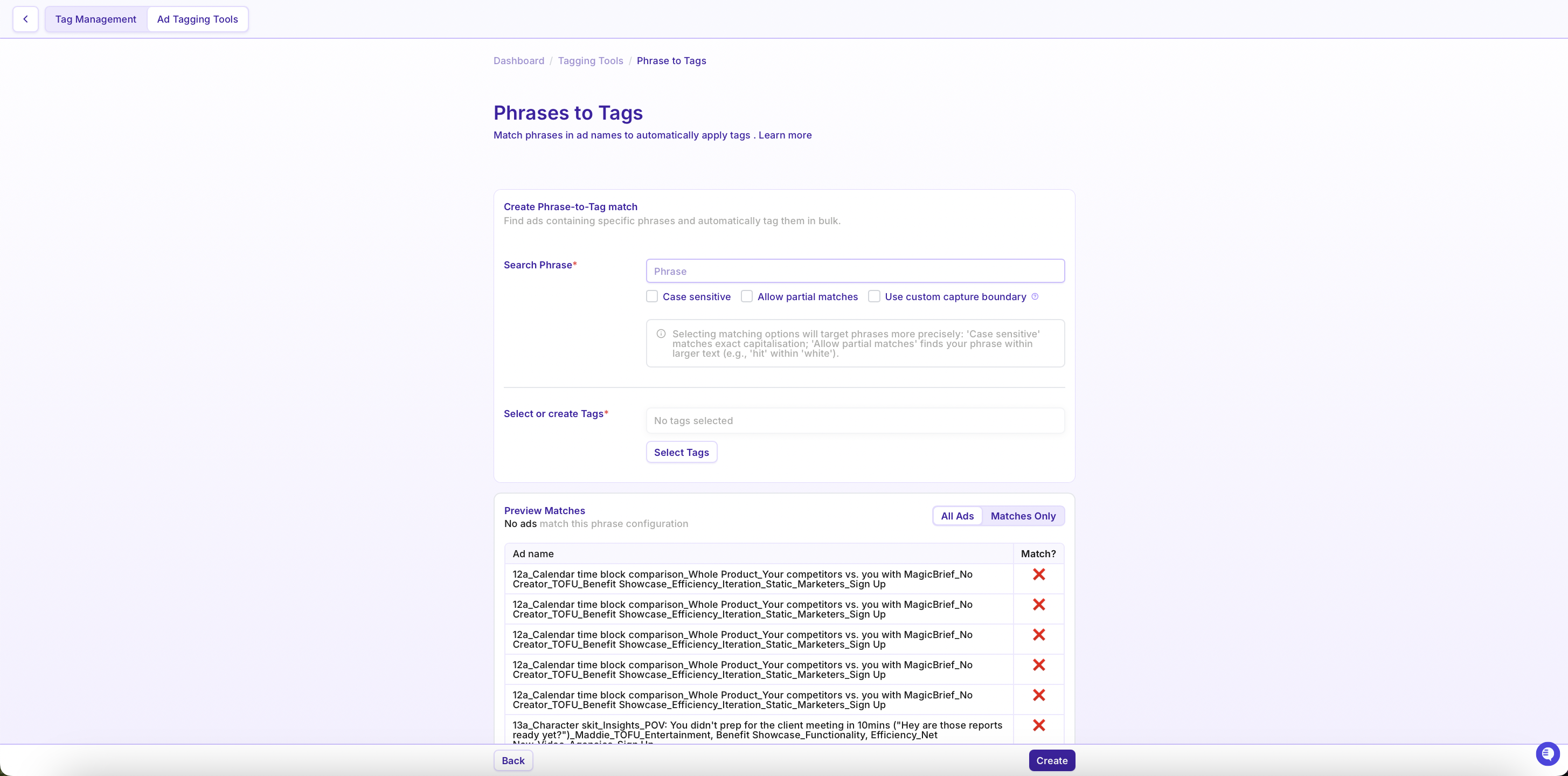Enable the Case sensitive checkbox
Screen dimensions: 1568x776
pos(652,296)
